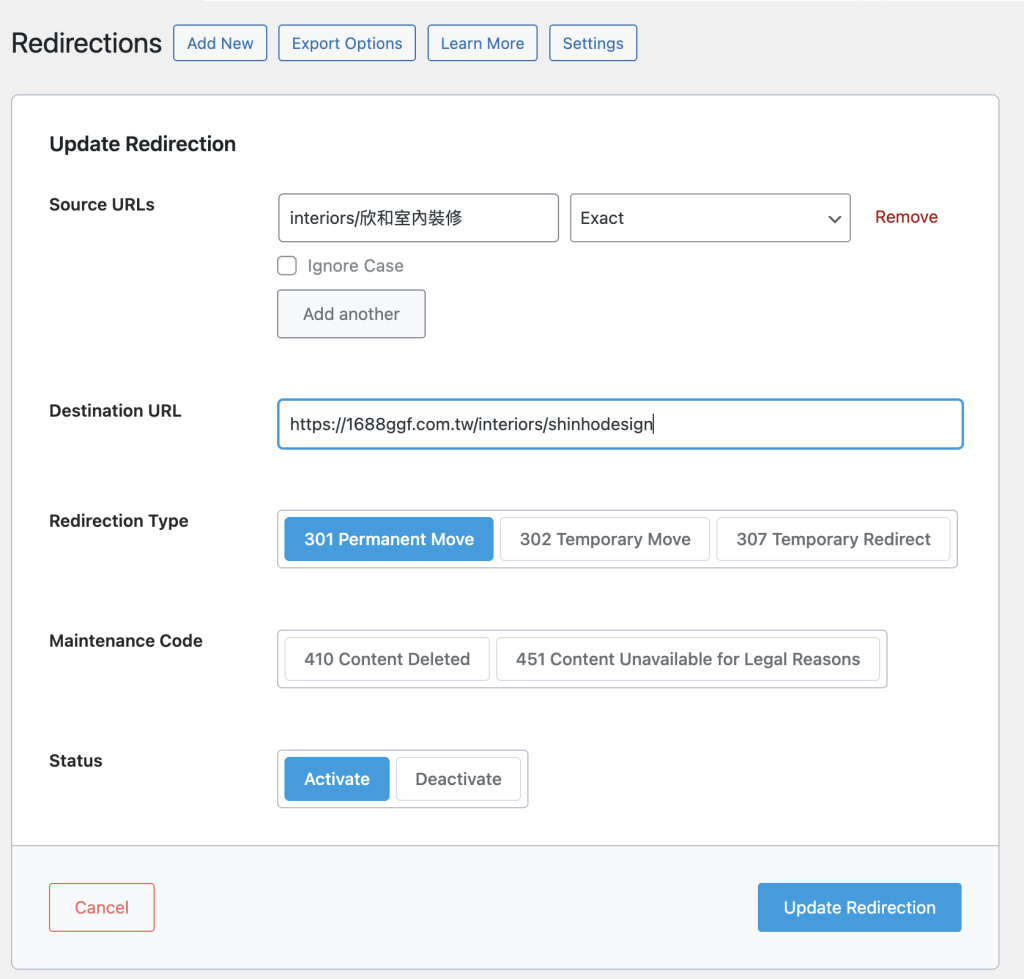Open the Redirections Settings page
Image resolution: width=1024 pixels, height=979 pixels.
point(593,43)
